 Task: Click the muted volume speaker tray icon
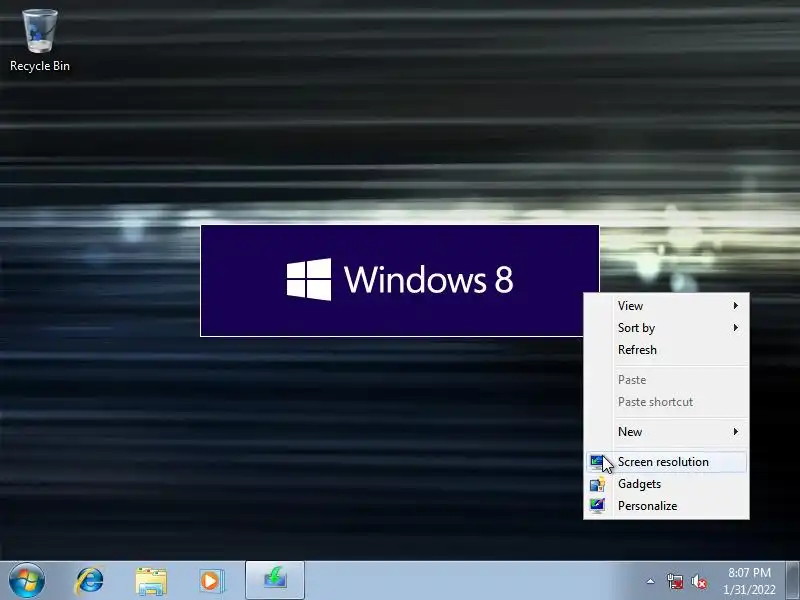click(699, 581)
